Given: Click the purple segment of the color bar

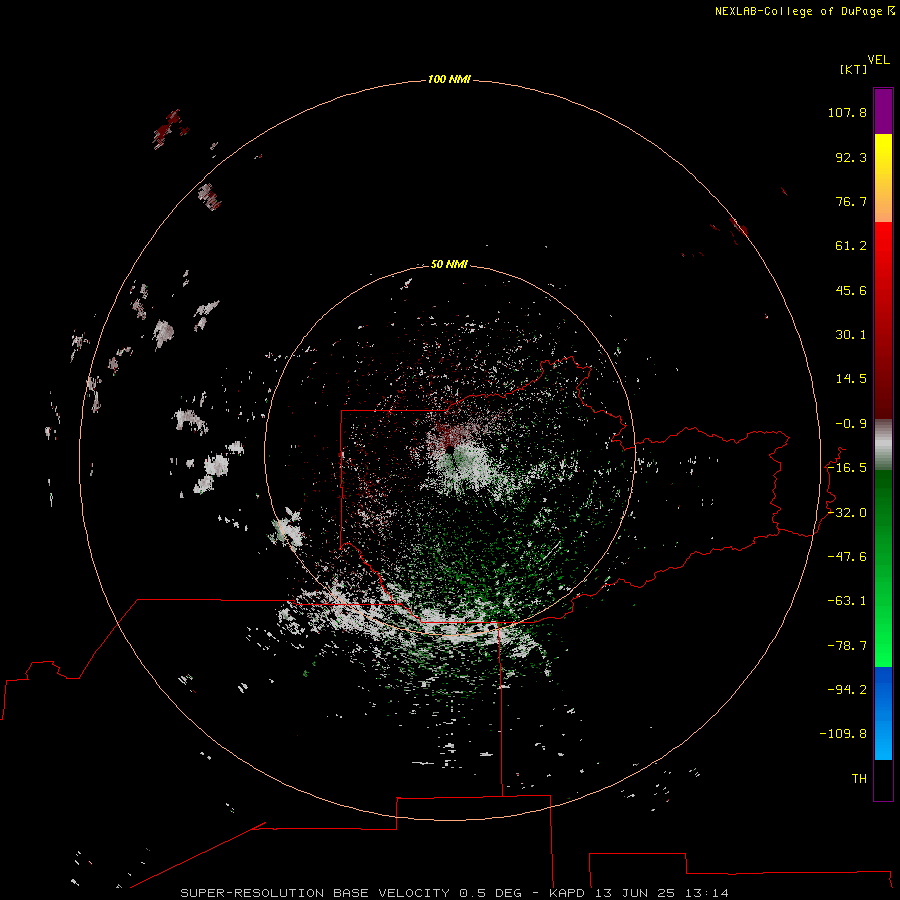Looking at the screenshot, I should pos(883,112).
